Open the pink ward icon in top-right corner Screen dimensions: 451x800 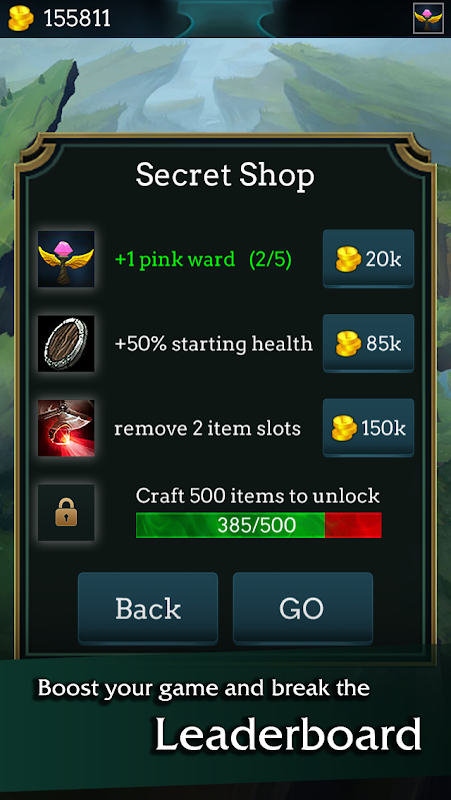click(428, 18)
